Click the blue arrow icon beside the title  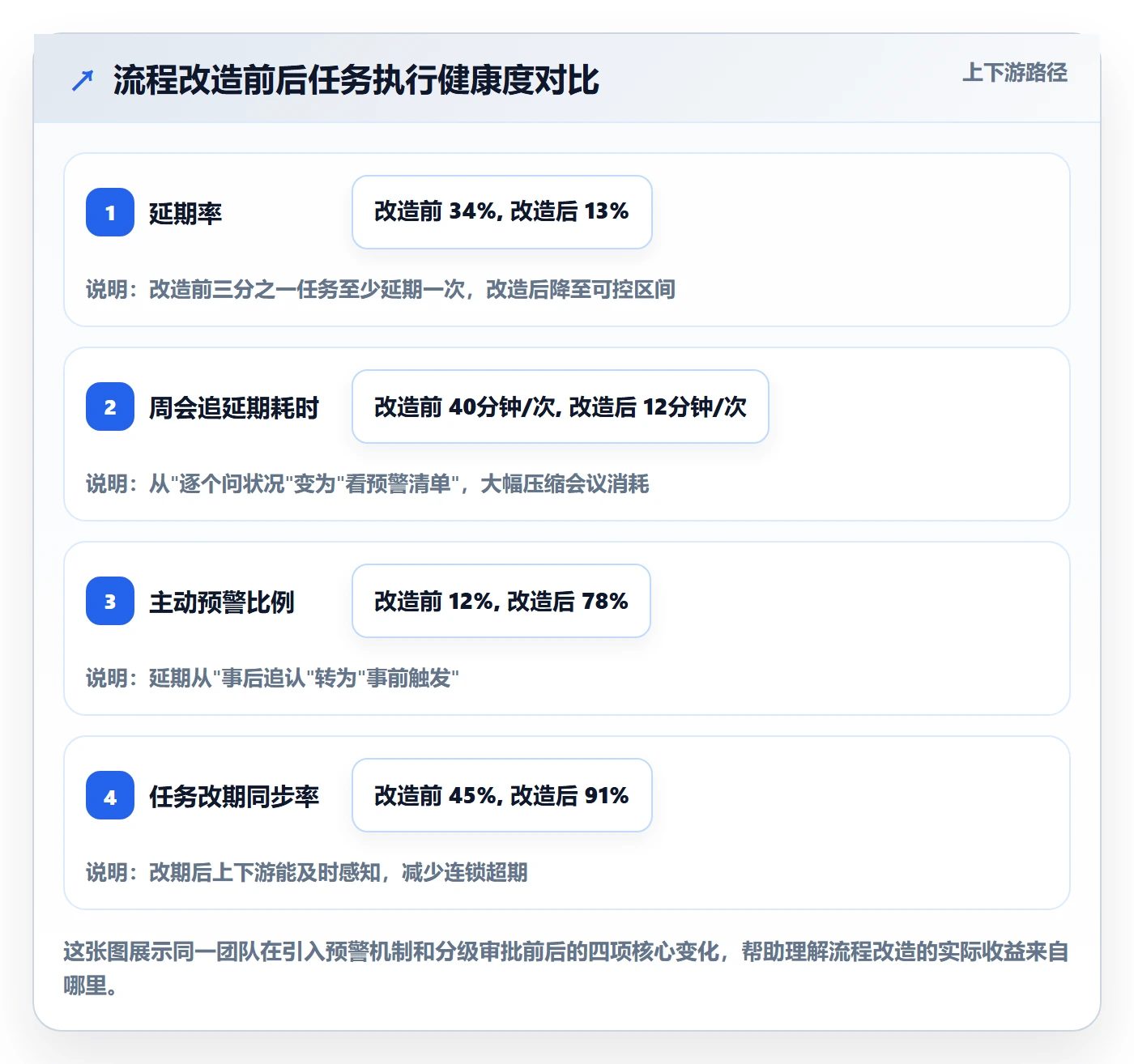coord(83,80)
